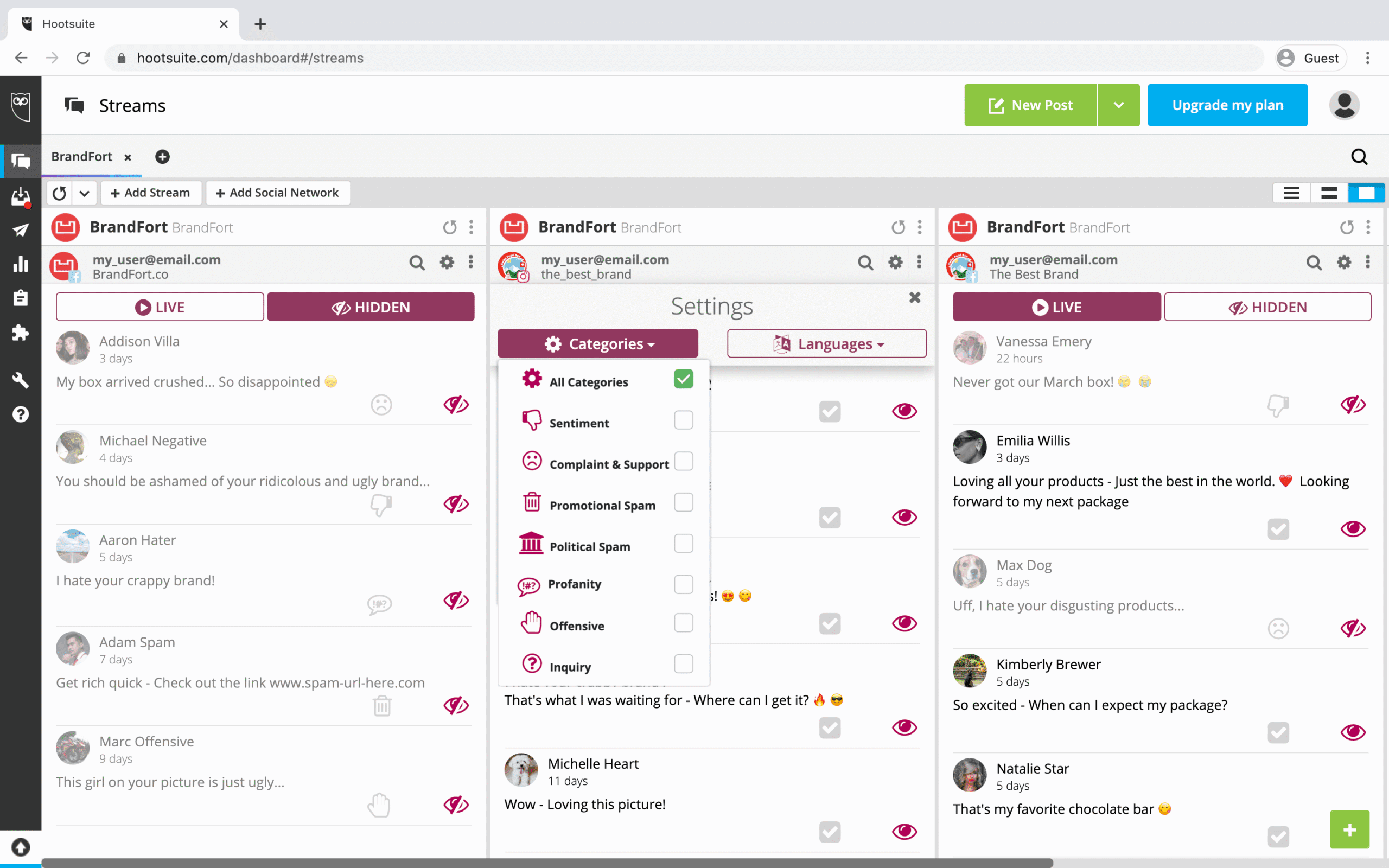Open the New Post dropdown arrow

(1118, 105)
